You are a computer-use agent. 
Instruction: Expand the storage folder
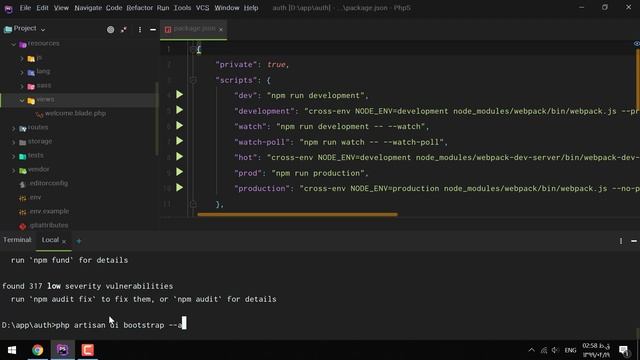(13, 142)
